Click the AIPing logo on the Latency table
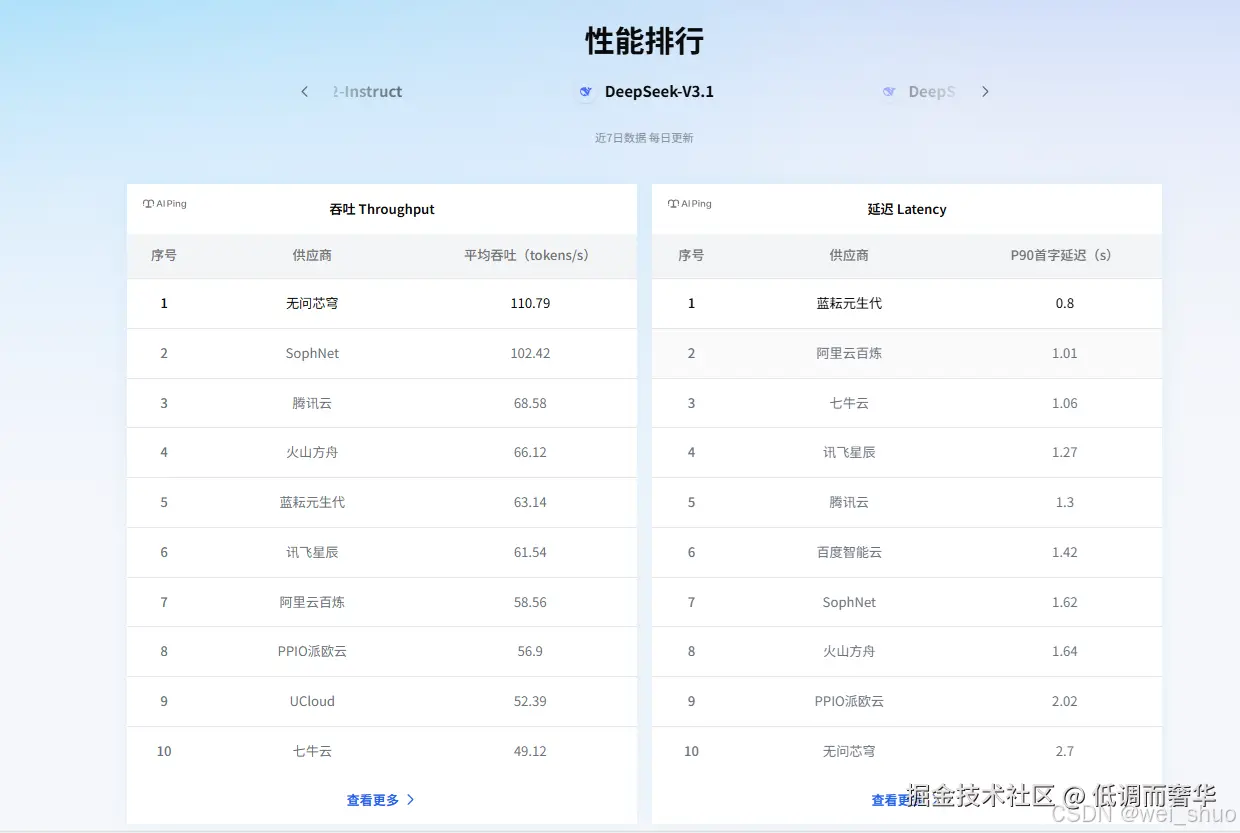This screenshot has width=1240, height=833. 689,203
